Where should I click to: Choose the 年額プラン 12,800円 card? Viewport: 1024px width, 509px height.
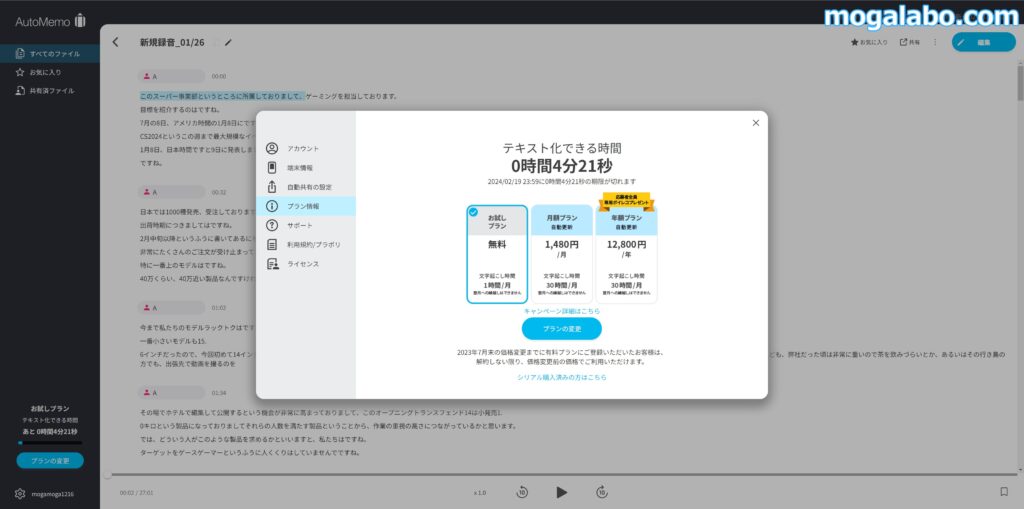(x=626, y=254)
